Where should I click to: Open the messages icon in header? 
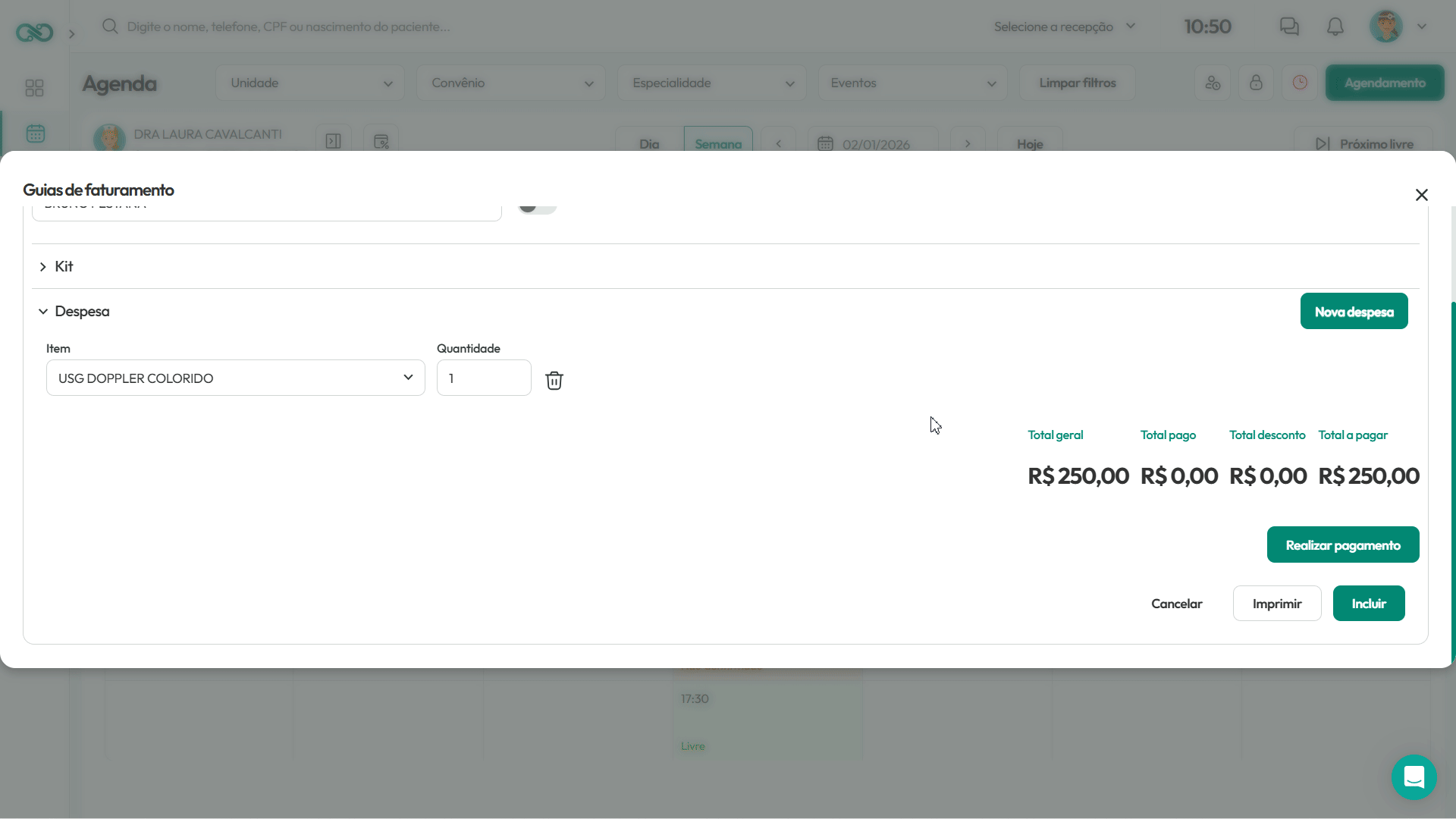[x=1289, y=27]
